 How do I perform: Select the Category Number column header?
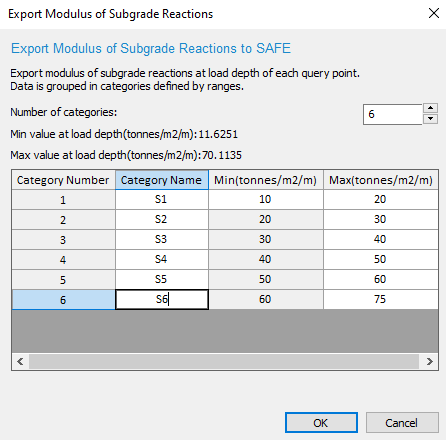coord(63,180)
